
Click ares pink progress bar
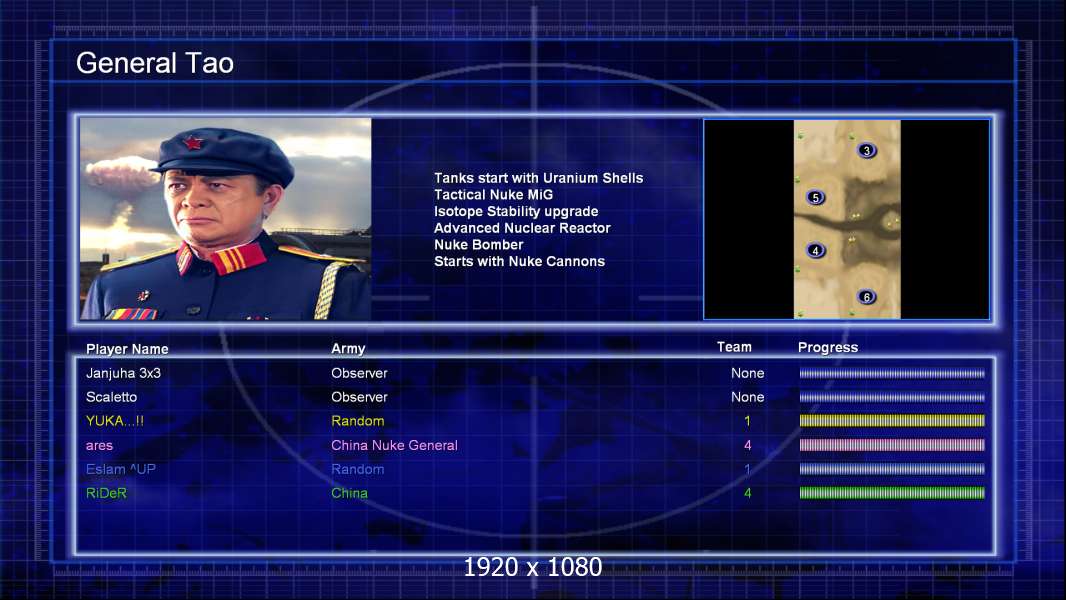click(892, 445)
